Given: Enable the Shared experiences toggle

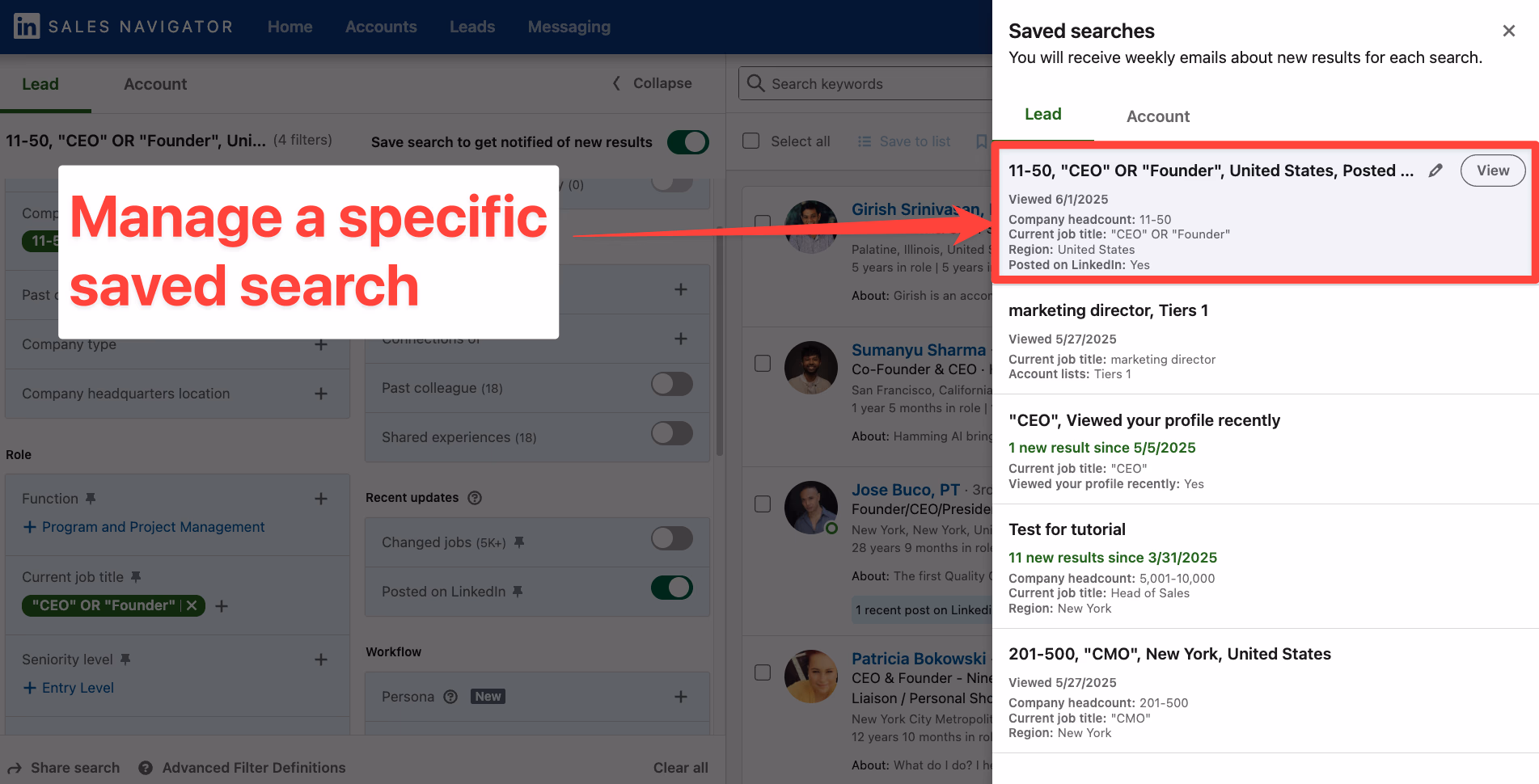Looking at the screenshot, I should click(672, 433).
